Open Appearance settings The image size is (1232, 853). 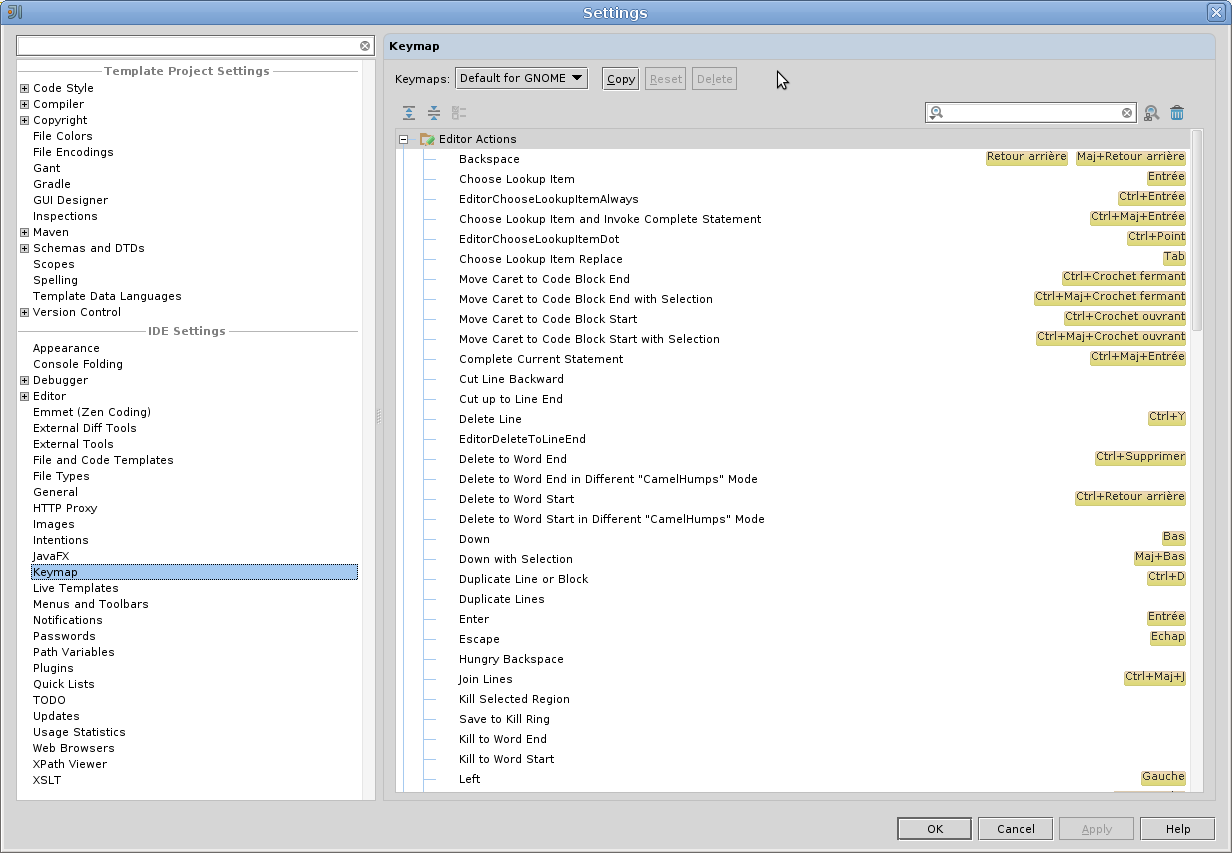click(66, 348)
